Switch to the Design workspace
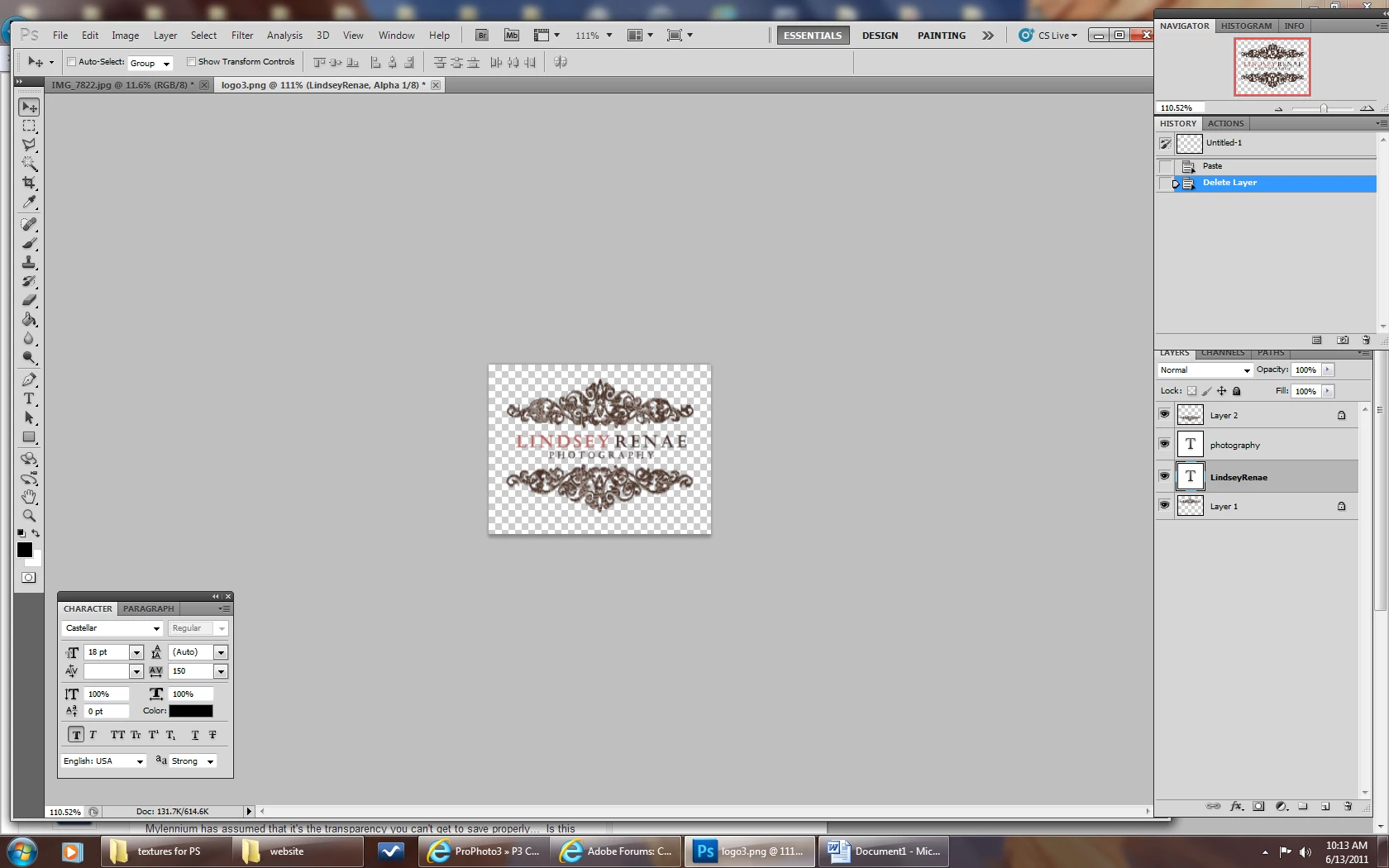 click(880, 36)
